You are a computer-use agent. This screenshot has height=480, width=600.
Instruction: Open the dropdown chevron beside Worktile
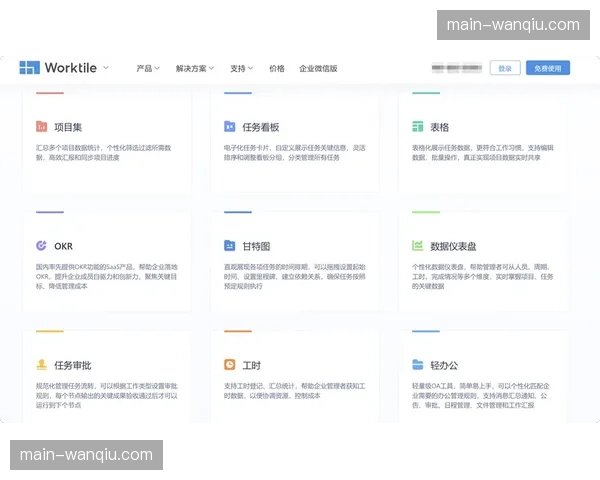coord(106,68)
